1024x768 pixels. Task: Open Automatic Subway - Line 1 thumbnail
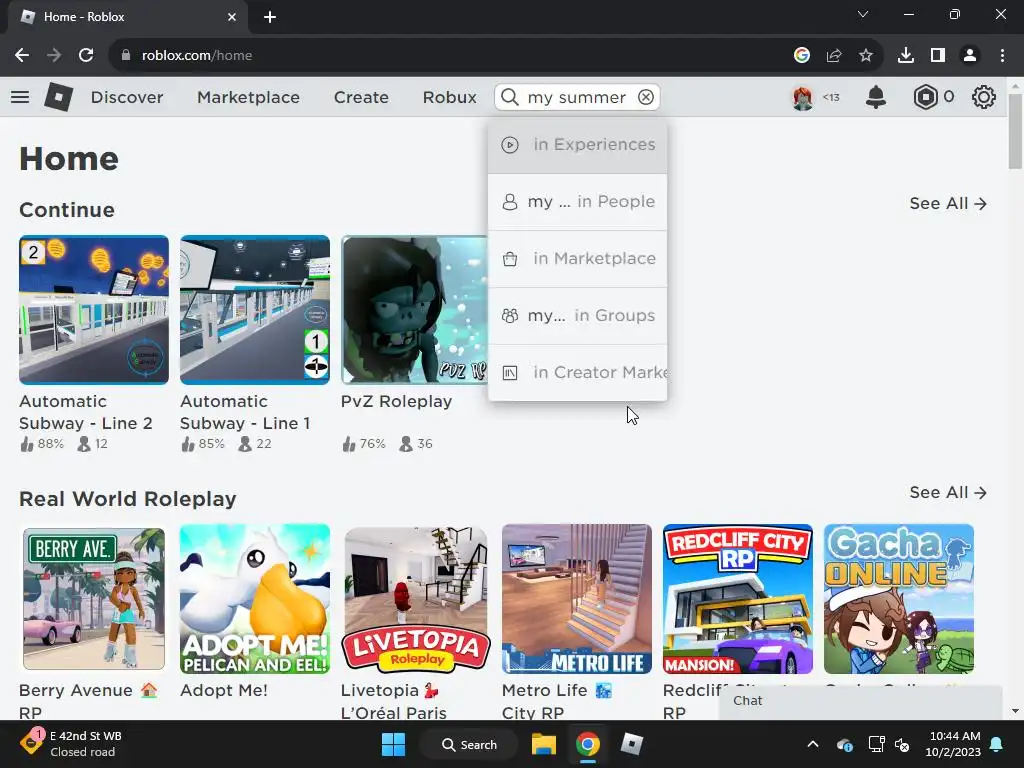point(255,310)
